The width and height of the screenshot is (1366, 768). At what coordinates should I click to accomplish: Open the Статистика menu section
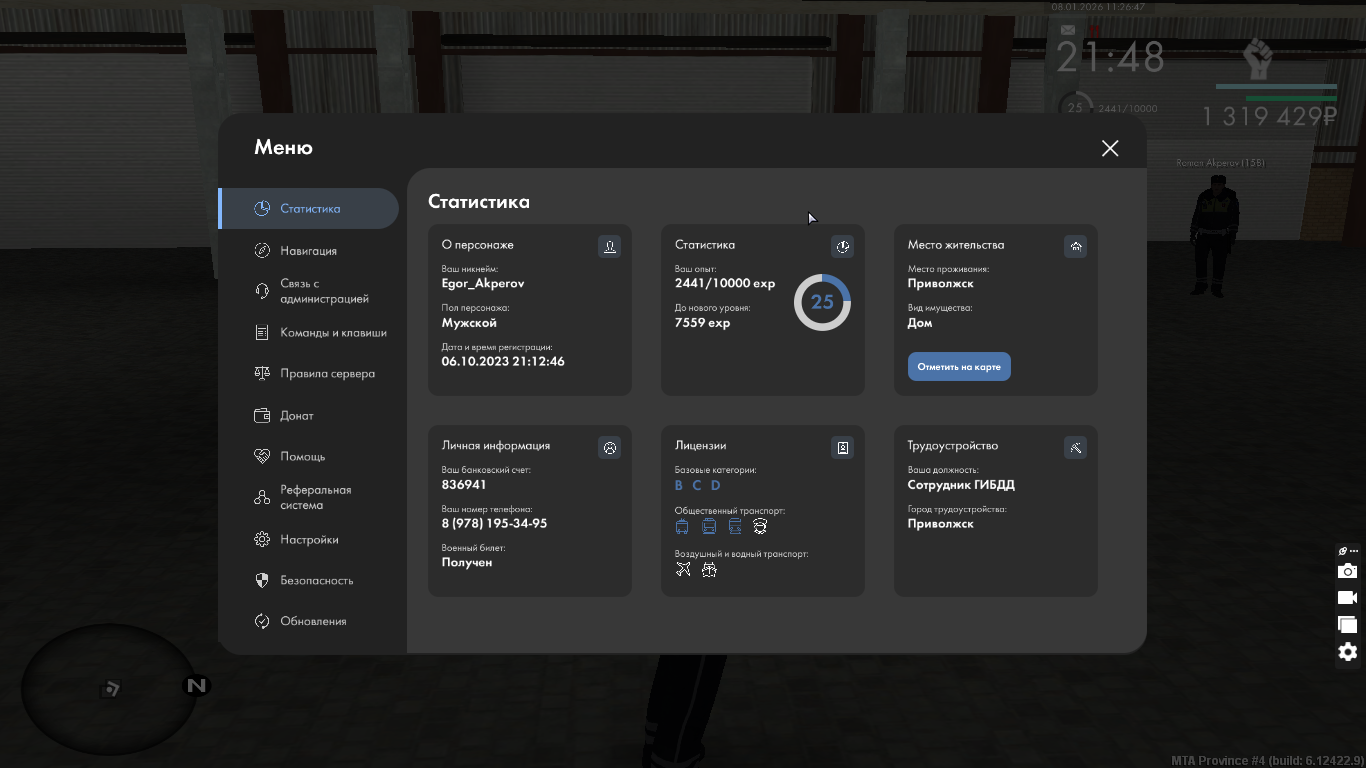[309, 208]
